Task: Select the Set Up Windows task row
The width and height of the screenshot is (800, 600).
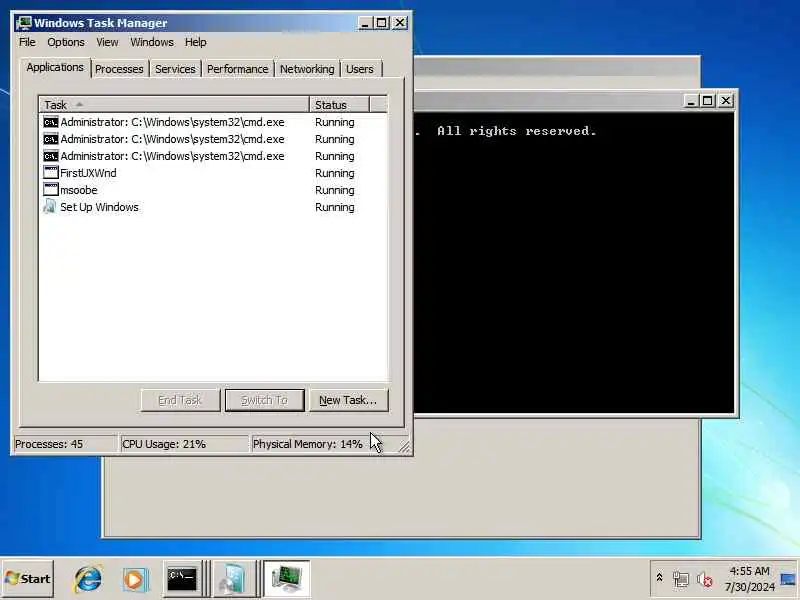Action: (x=213, y=207)
